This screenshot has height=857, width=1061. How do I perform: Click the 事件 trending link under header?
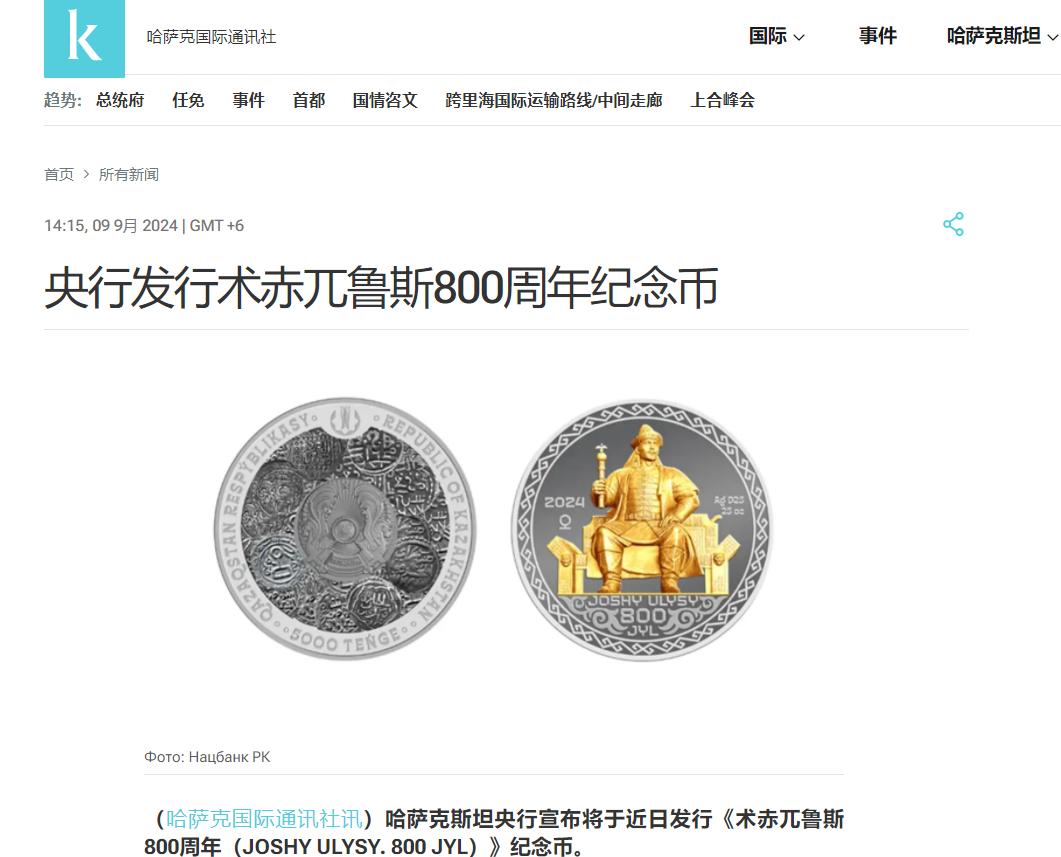248,100
